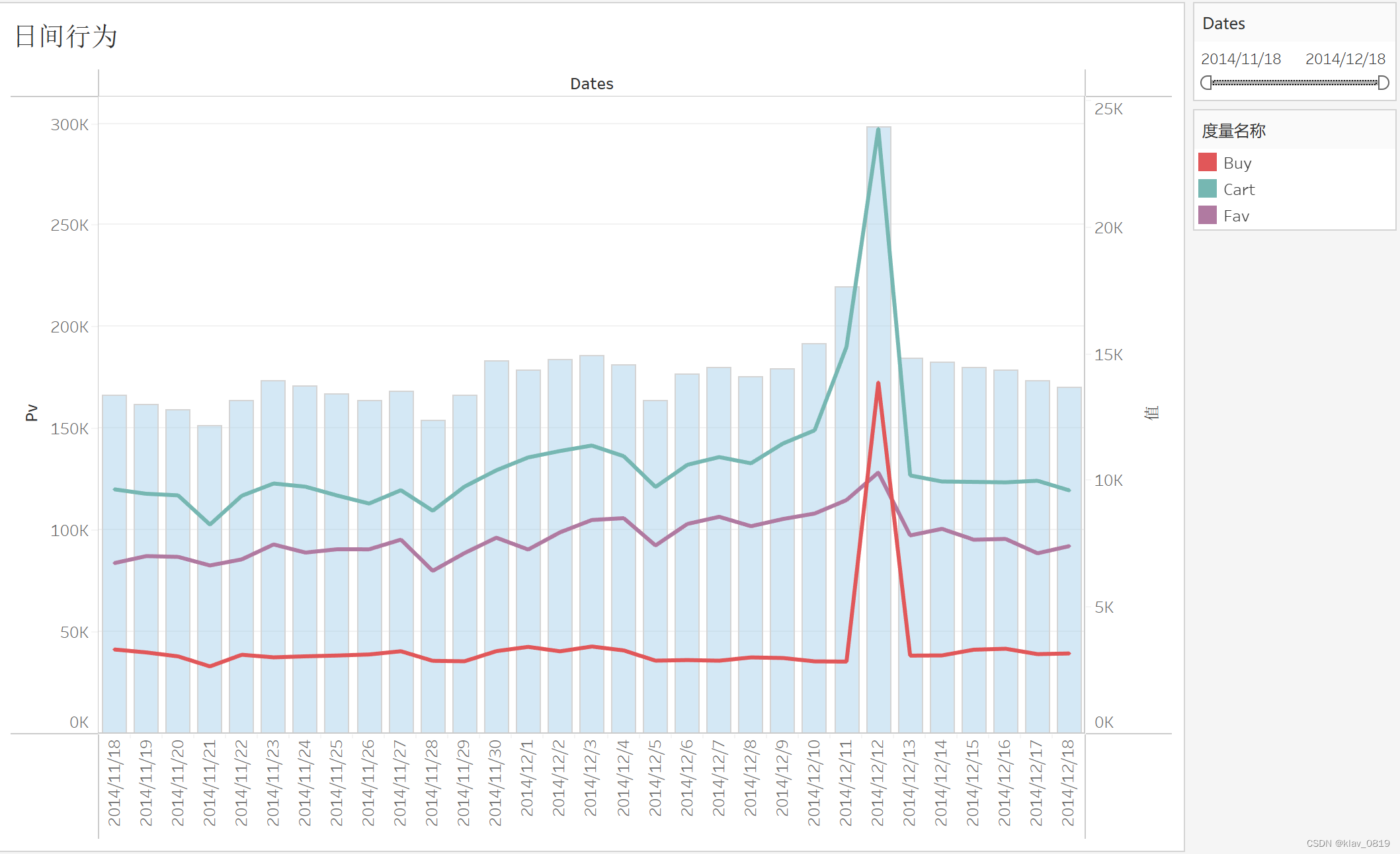1400x854 pixels.
Task: Click the Fav line peak on 2014/12/12
Action: click(x=878, y=473)
